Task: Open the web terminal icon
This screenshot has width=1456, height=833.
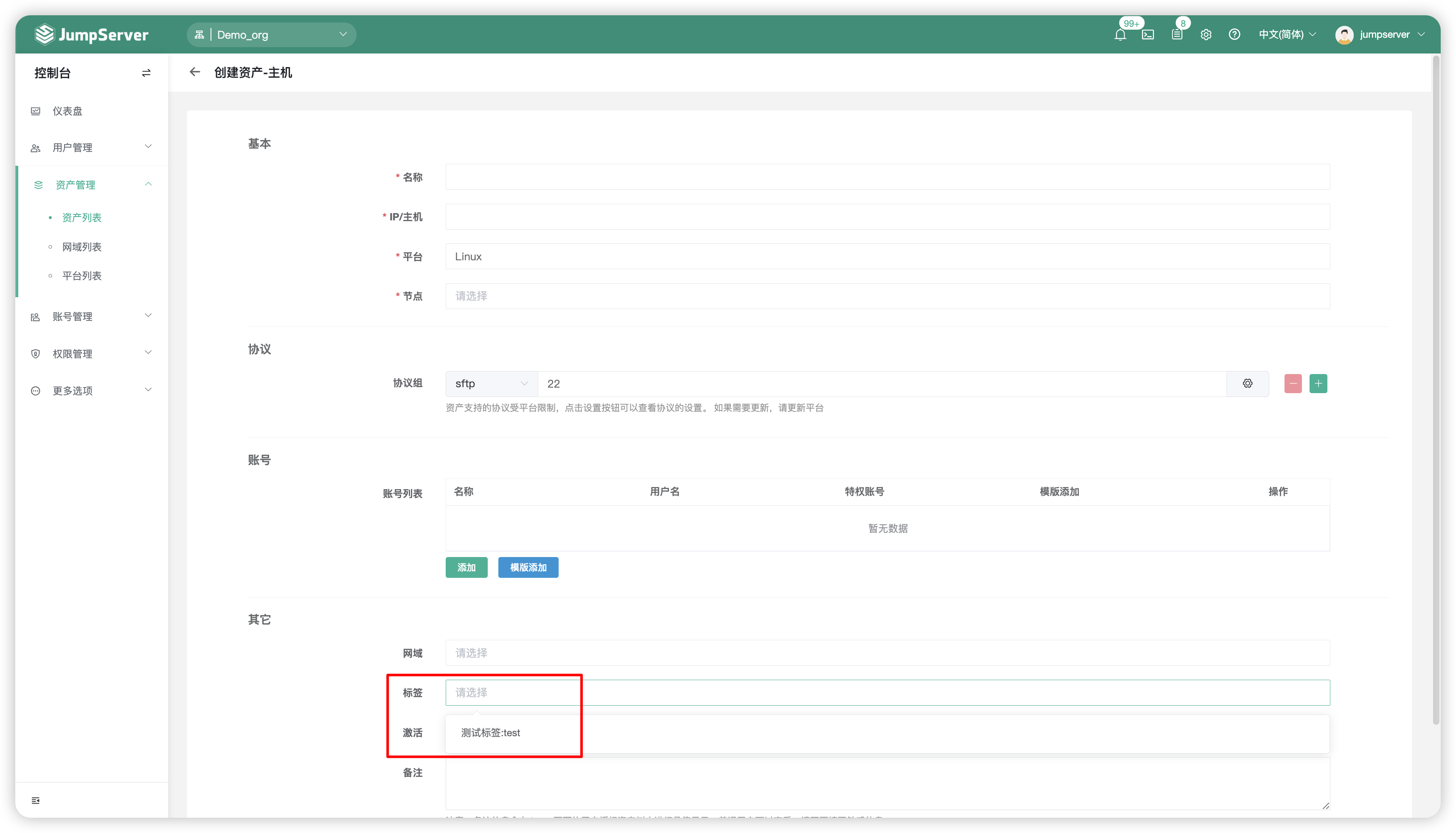Action: [x=1148, y=34]
